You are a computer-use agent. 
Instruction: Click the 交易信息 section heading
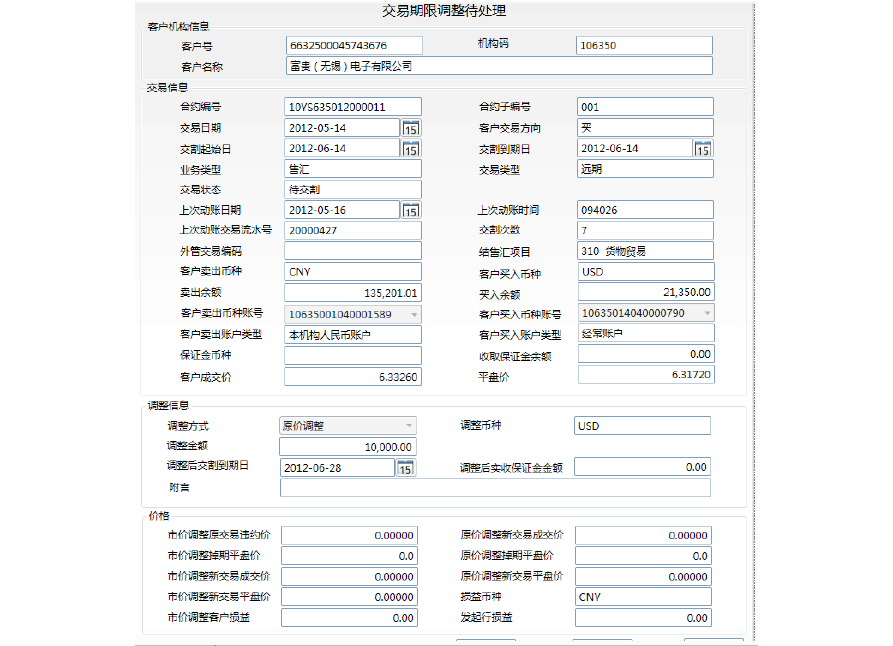pos(167,88)
